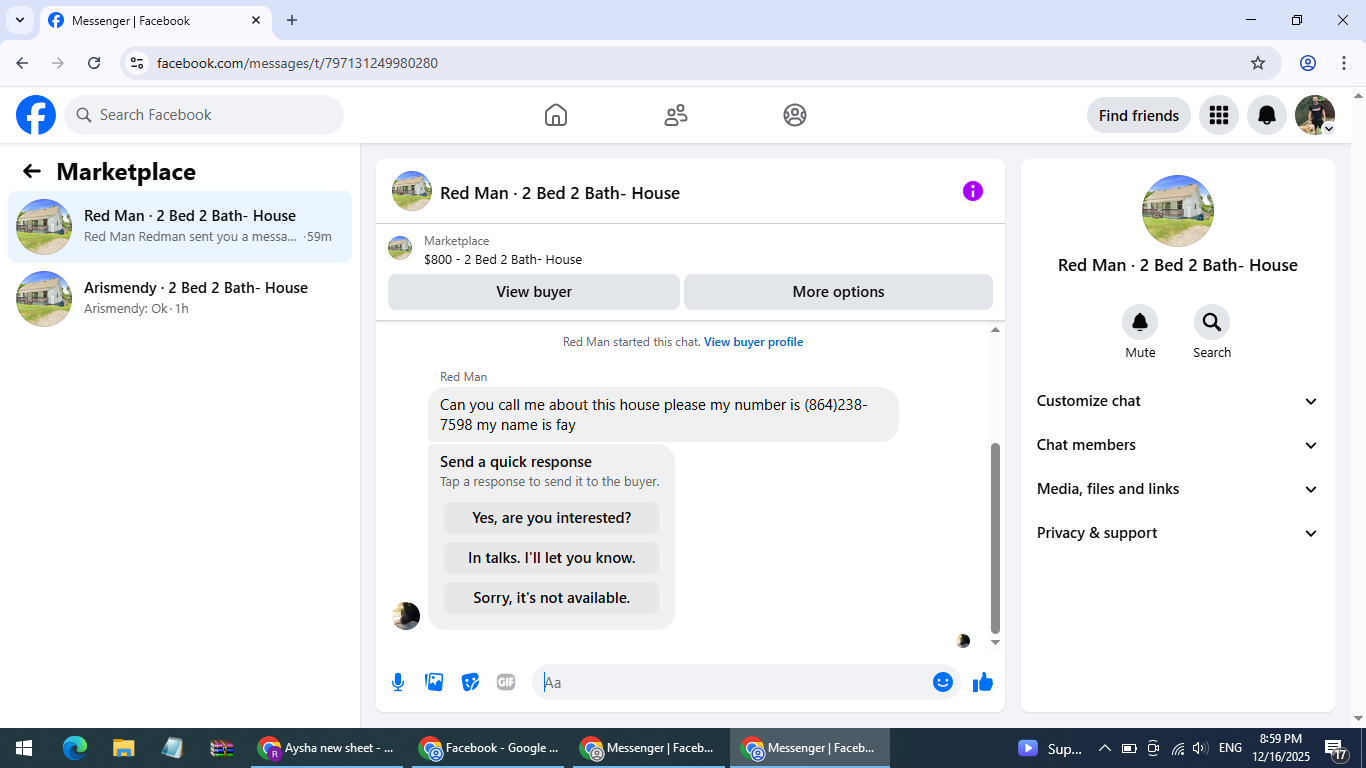The height and width of the screenshot is (768, 1366).
Task: Click the chat scrollbar thumb
Action: tap(995, 538)
